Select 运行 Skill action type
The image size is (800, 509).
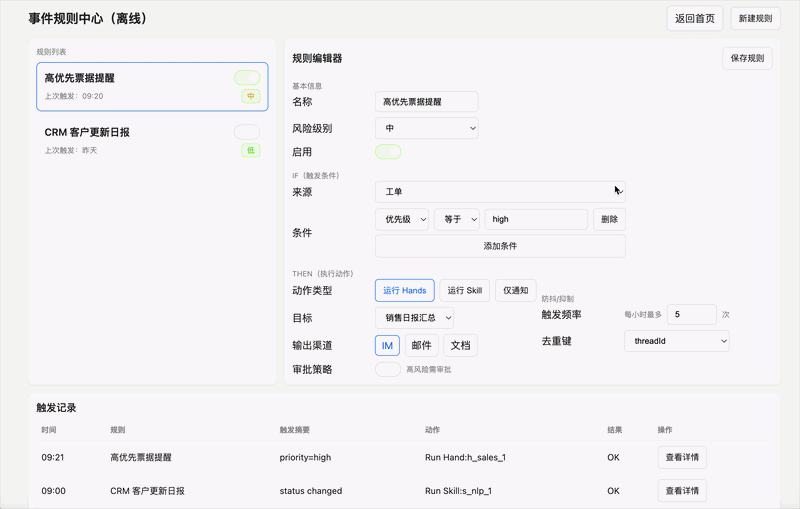tap(464, 290)
